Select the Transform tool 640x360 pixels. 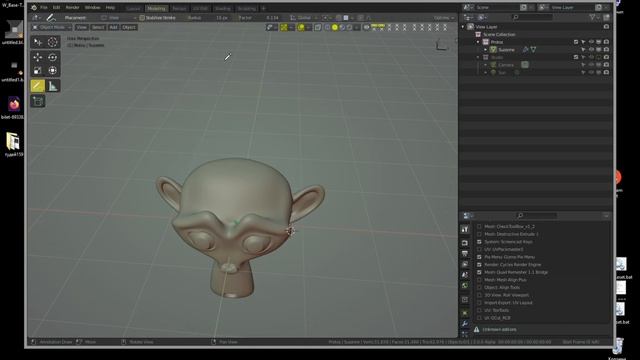[x=53, y=71]
